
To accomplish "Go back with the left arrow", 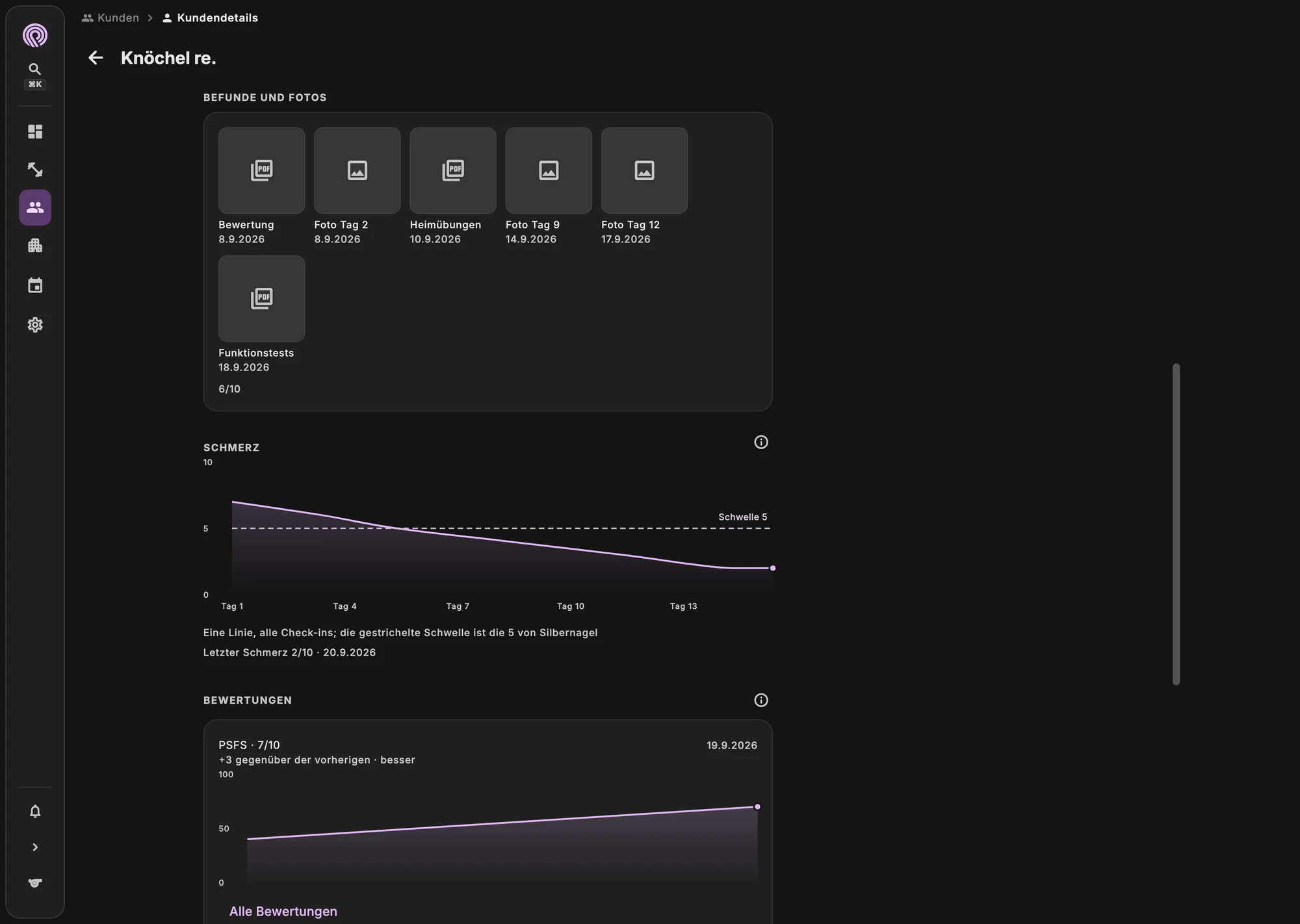I will click(96, 58).
